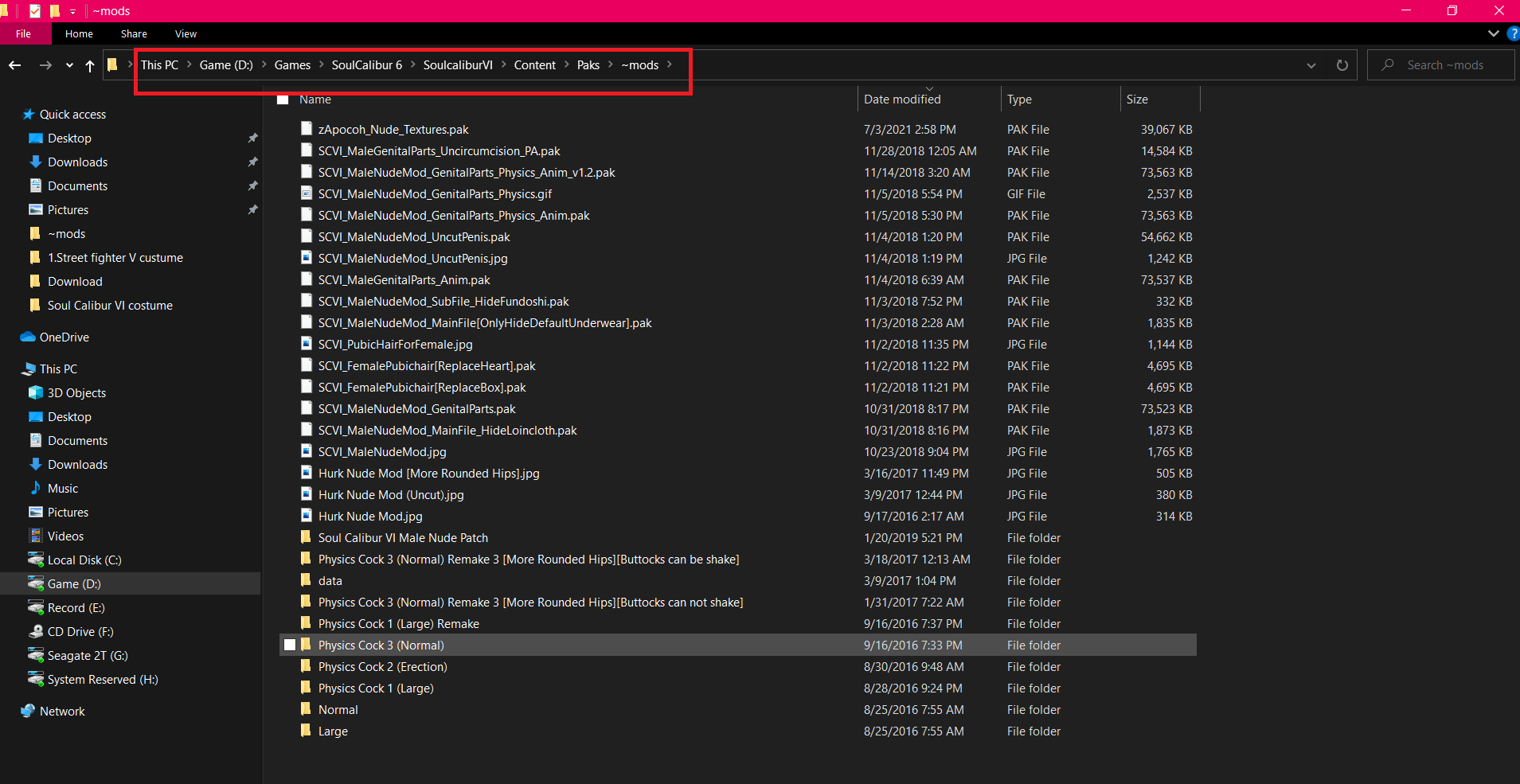This screenshot has height=784, width=1520.
Task: Jump to Paks in the breadcrumb path
Action: click(x=588, y=65)
